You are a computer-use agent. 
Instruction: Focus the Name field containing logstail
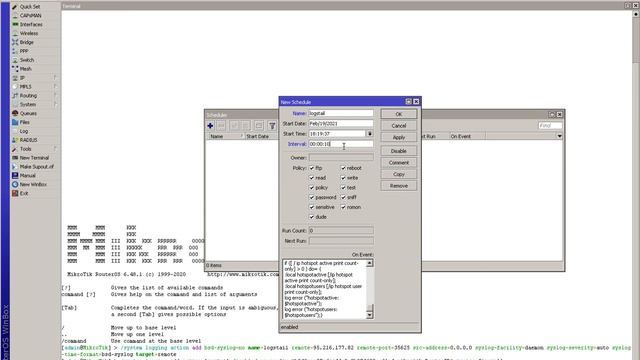tap(341, 113)
